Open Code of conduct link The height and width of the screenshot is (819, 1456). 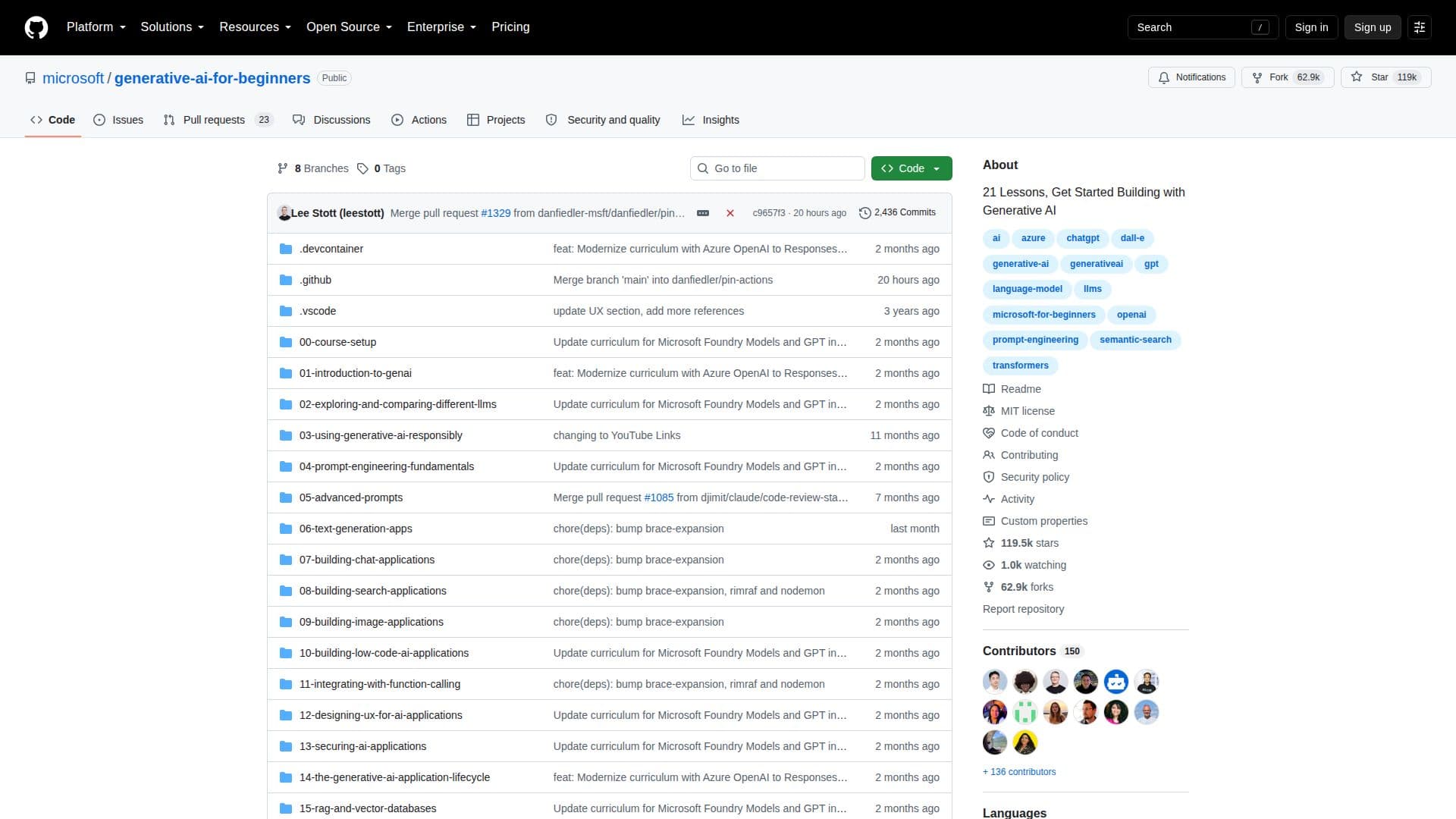(1030, 433)
